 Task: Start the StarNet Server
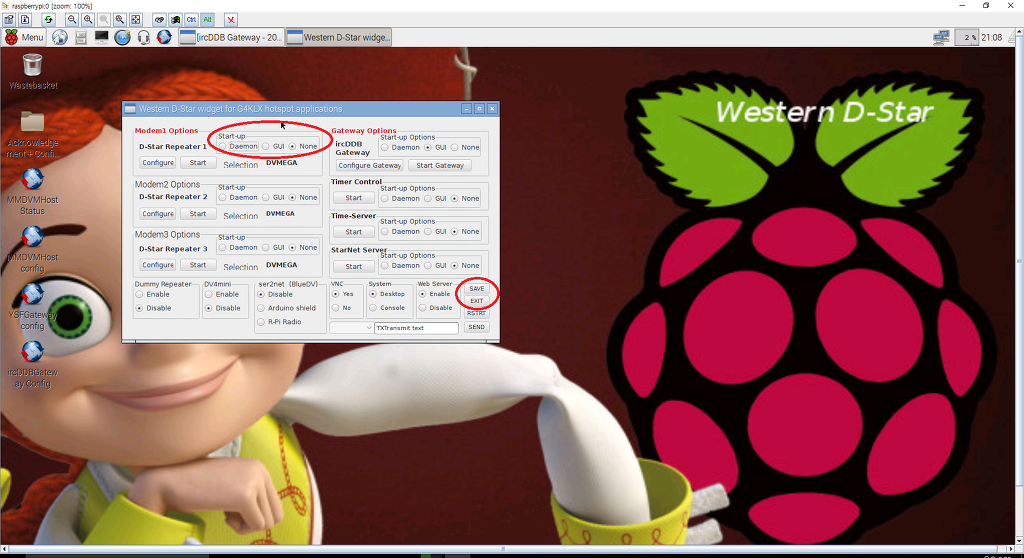coord(353,267)
